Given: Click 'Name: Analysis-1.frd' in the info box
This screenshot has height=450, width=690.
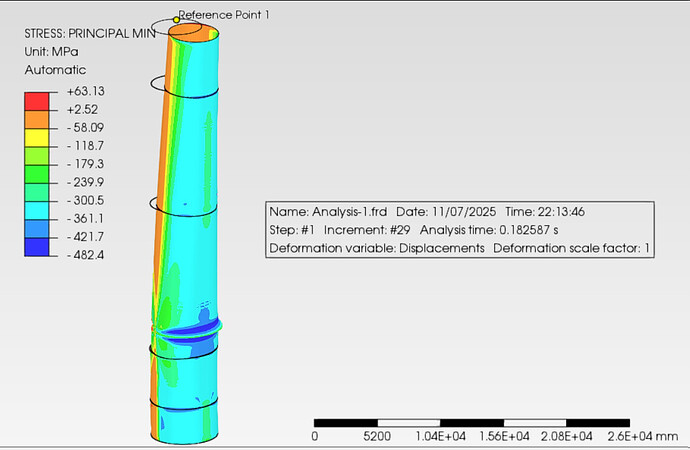Looking at the screenshot, I should point(328,212).
